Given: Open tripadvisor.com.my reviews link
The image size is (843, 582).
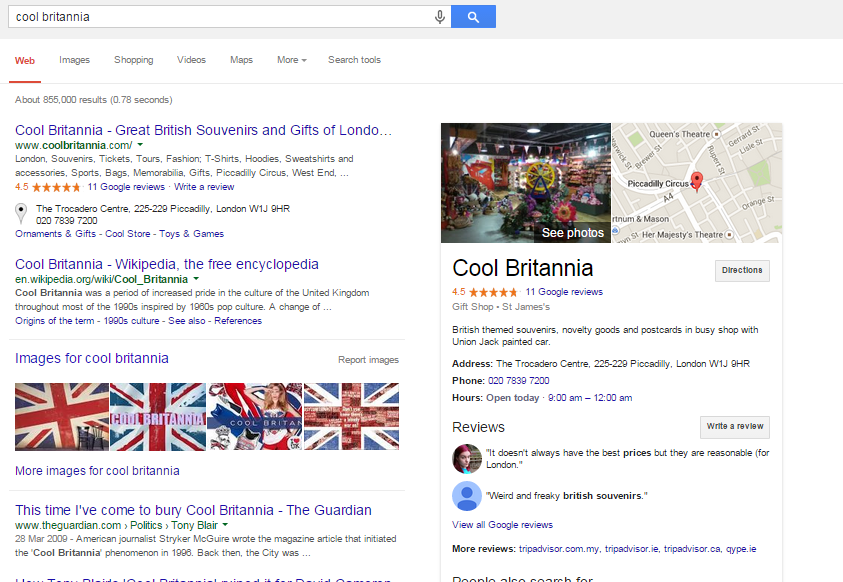Looking at the screenshot, I should pyautogui.click(x=559, y=549).
